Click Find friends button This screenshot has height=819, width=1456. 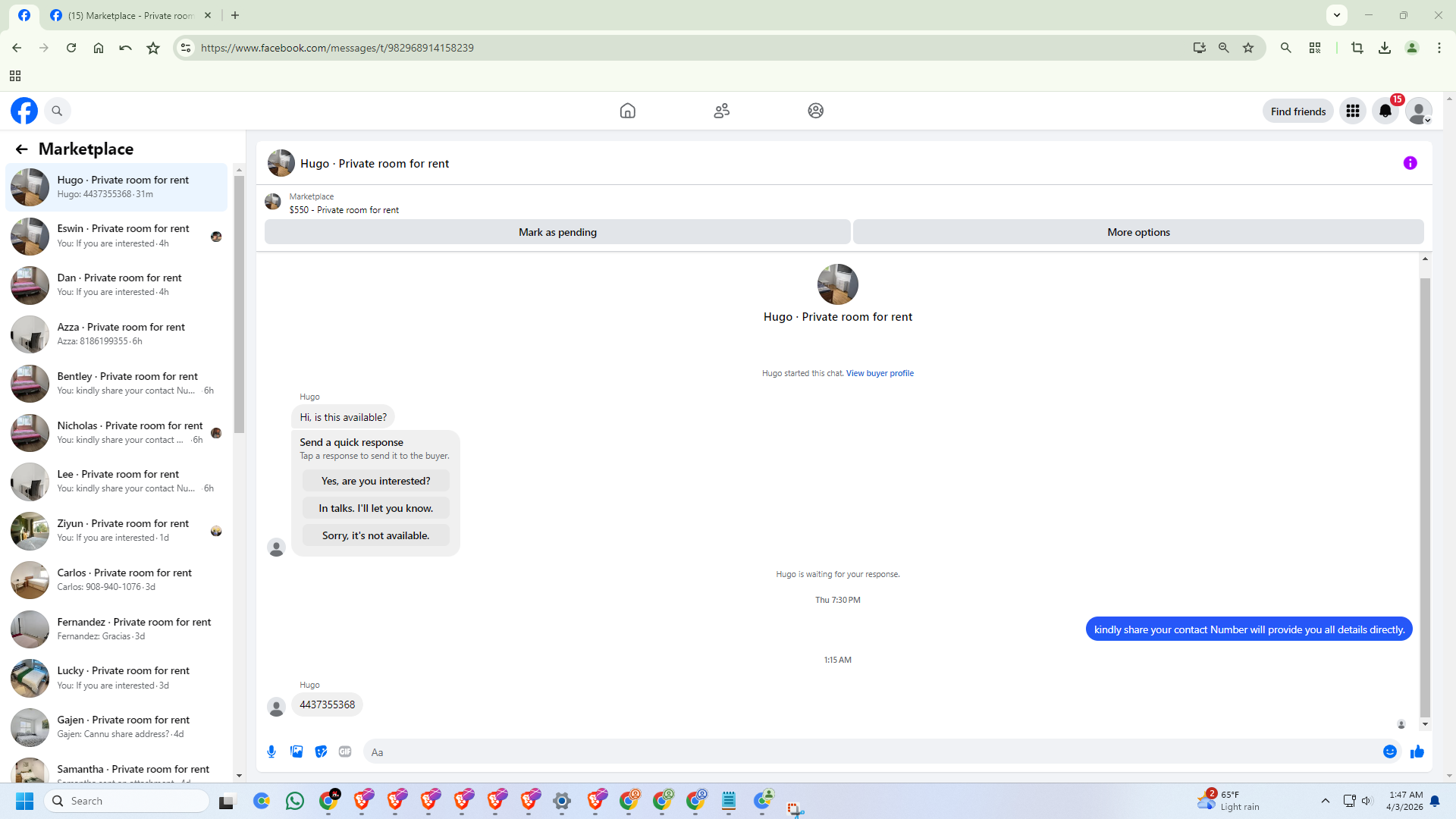pos(1298,111)
